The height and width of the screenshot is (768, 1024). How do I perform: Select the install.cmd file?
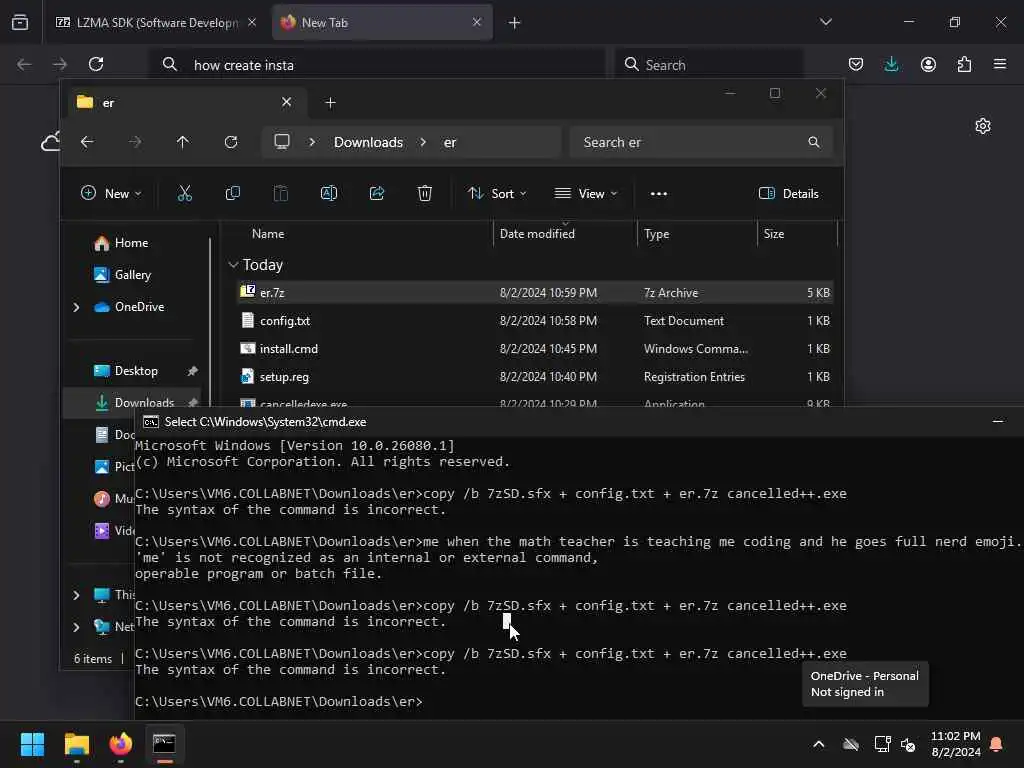click(x=535, y=349)
